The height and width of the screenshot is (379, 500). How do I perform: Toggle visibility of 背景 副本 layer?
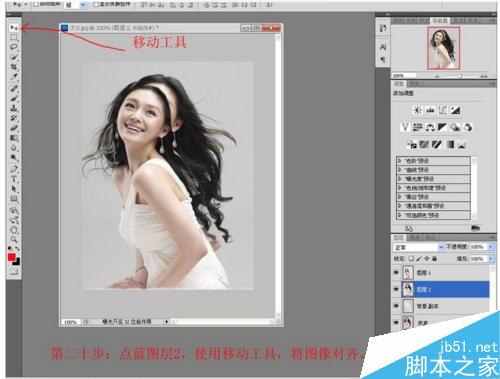[396, 306]
